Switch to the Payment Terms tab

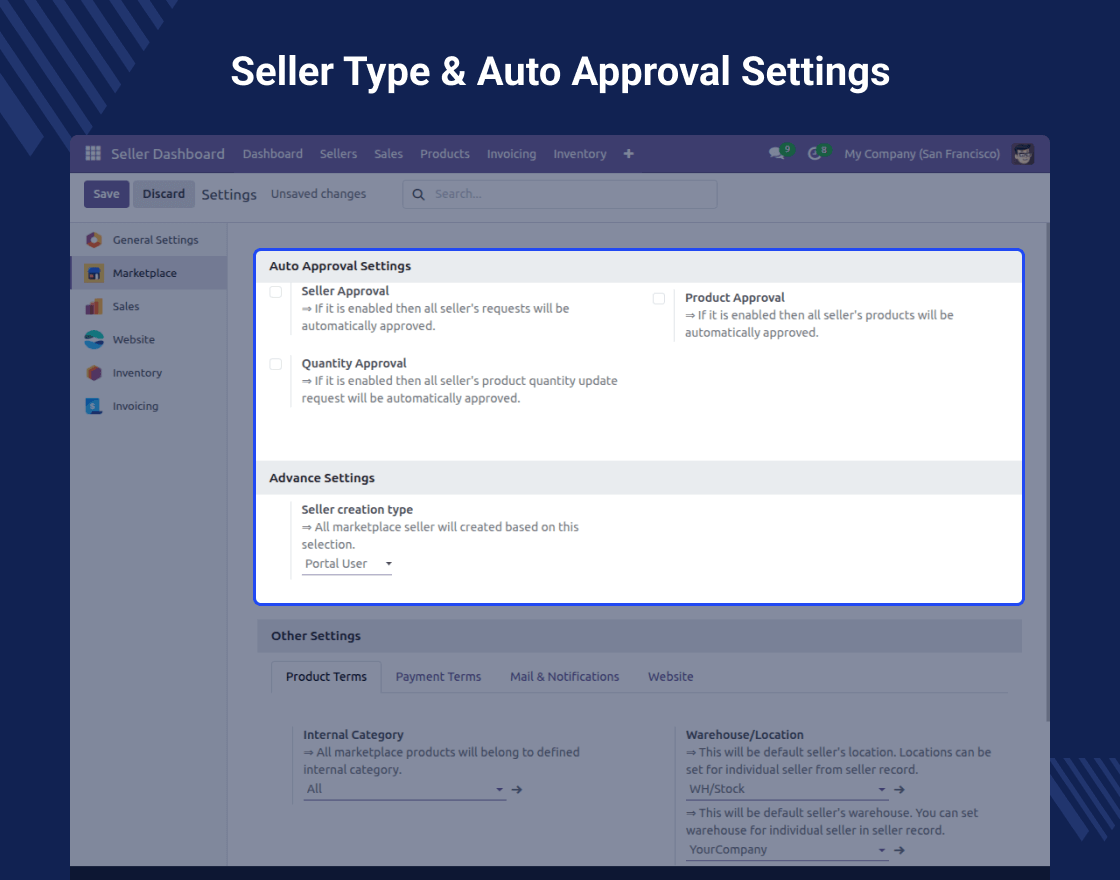point(439,676)
